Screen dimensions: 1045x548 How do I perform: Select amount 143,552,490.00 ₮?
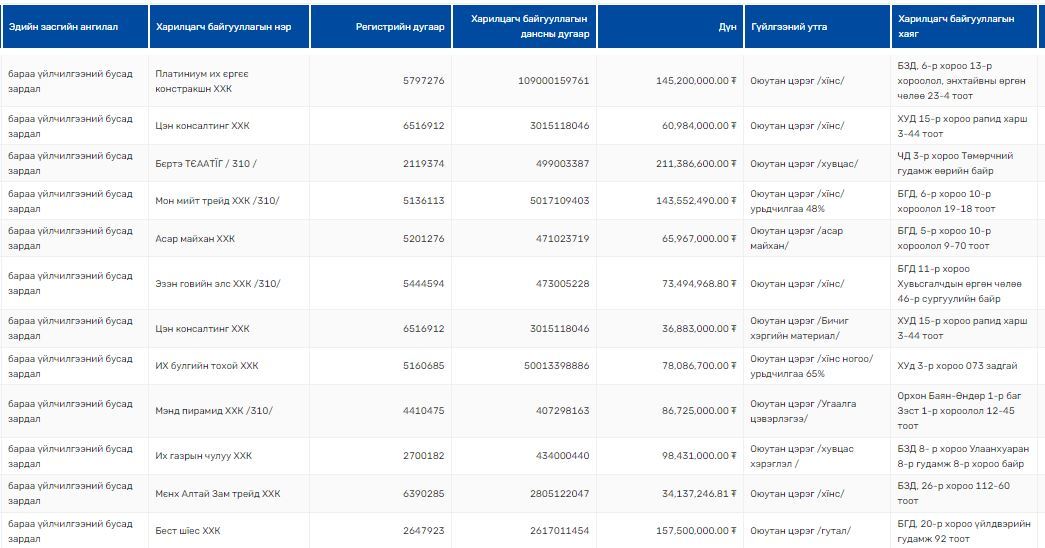[x=696, y=201]
